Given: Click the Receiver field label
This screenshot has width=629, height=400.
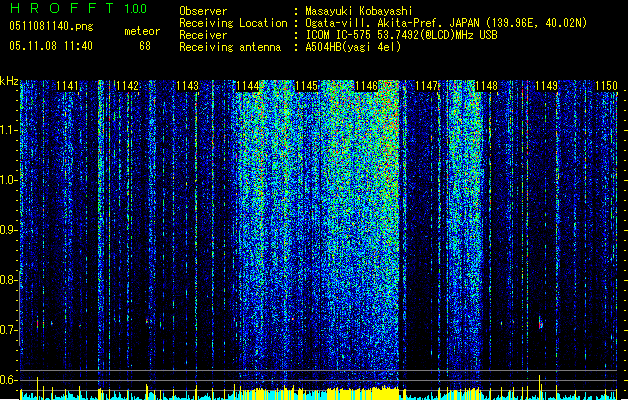Looking at the screenshot, I should pos(203,35).
